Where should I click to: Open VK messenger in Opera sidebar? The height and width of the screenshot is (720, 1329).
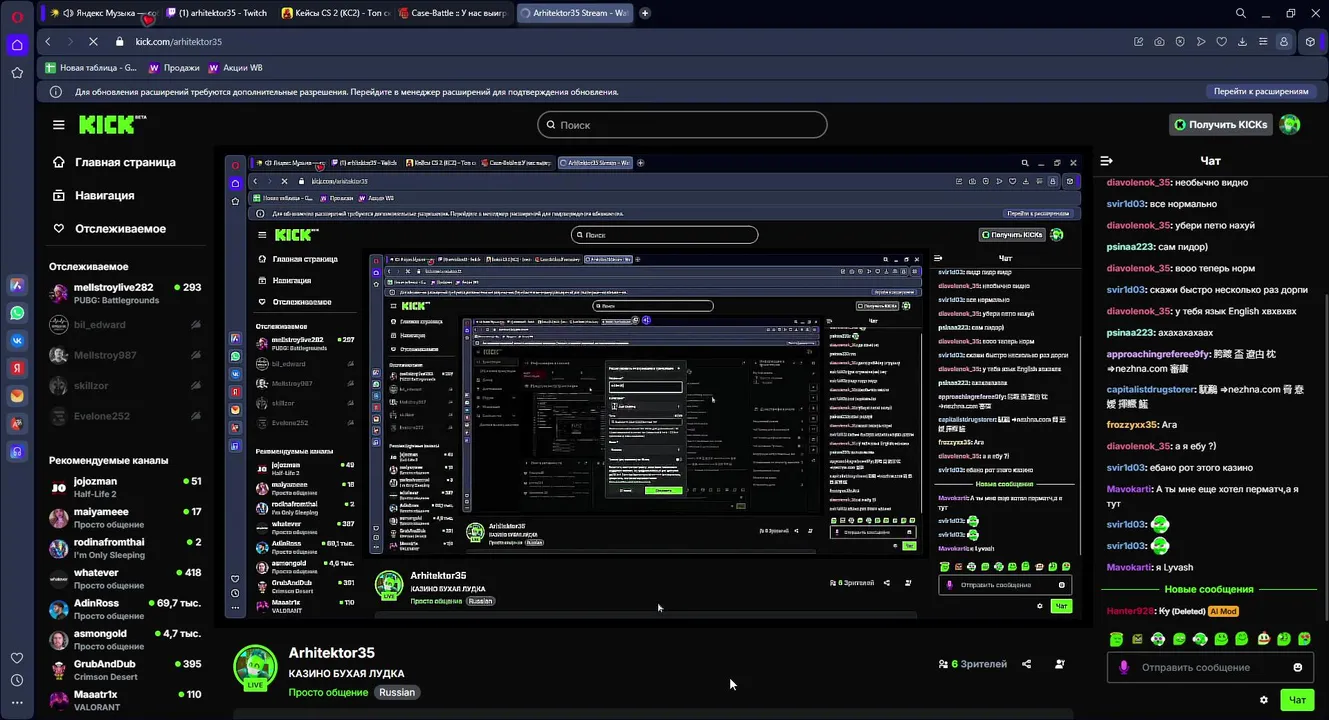click(17, 340)
